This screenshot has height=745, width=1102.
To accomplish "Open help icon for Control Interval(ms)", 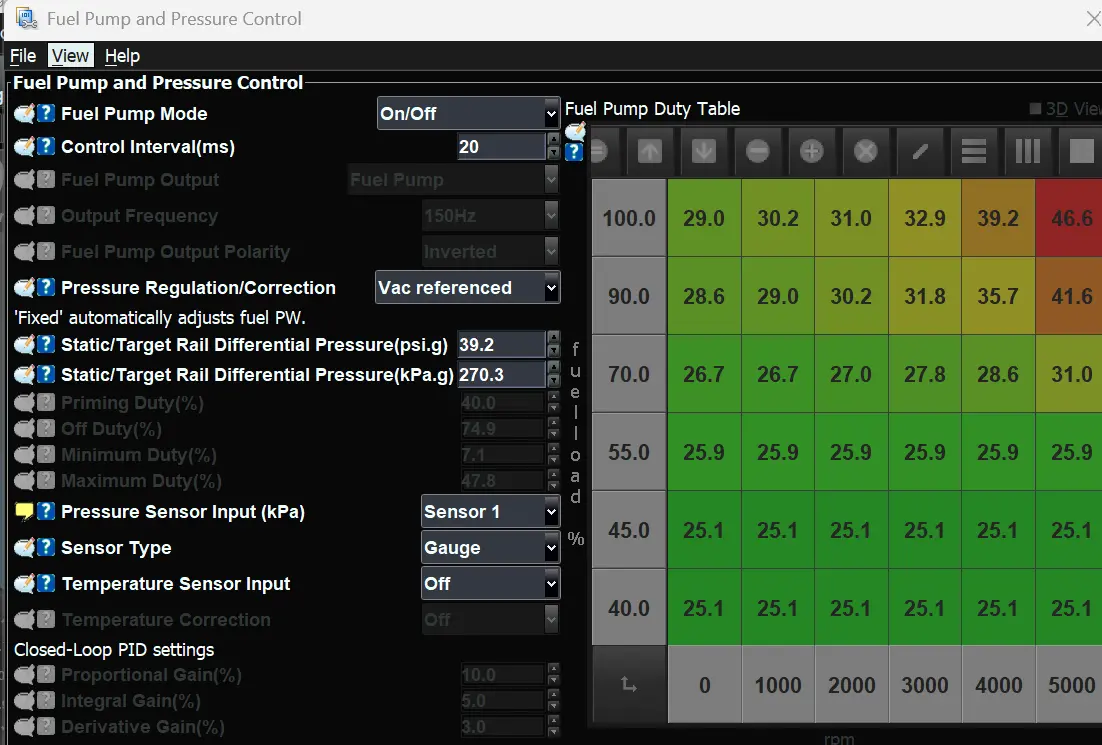I will 46,146.
